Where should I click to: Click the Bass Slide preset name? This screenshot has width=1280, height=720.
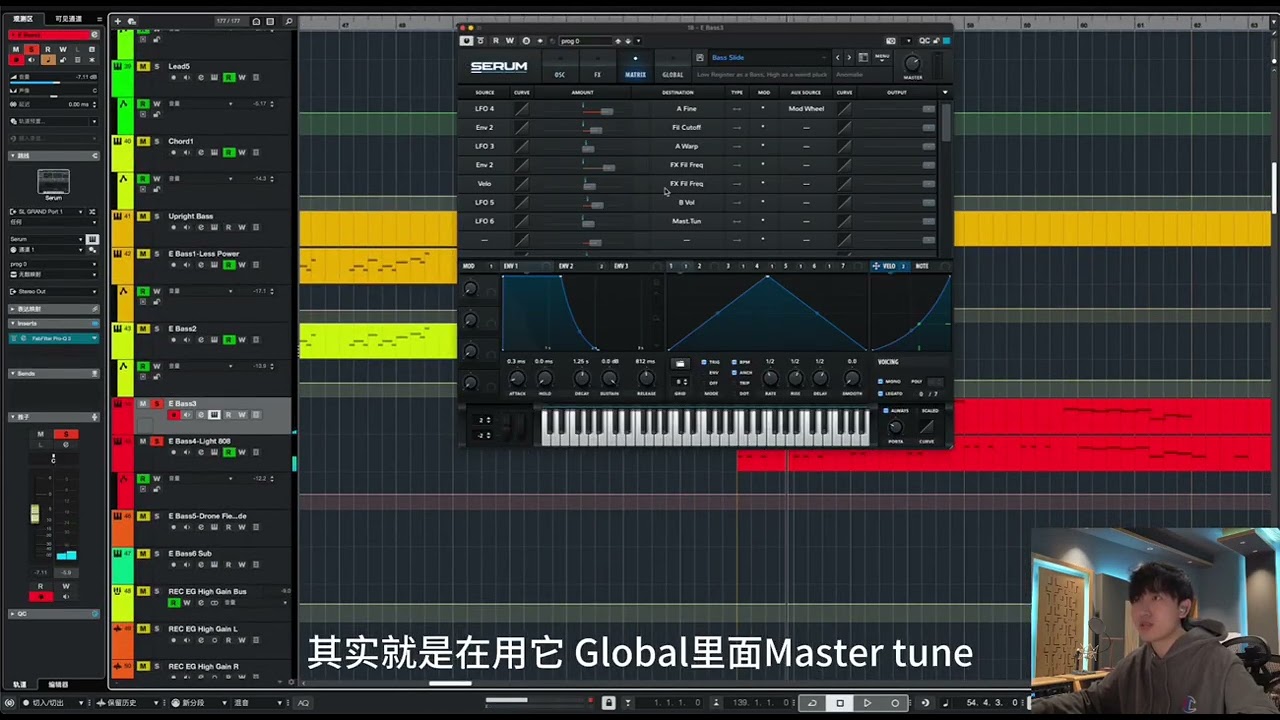pyautogui.click(x=728, y=58)
